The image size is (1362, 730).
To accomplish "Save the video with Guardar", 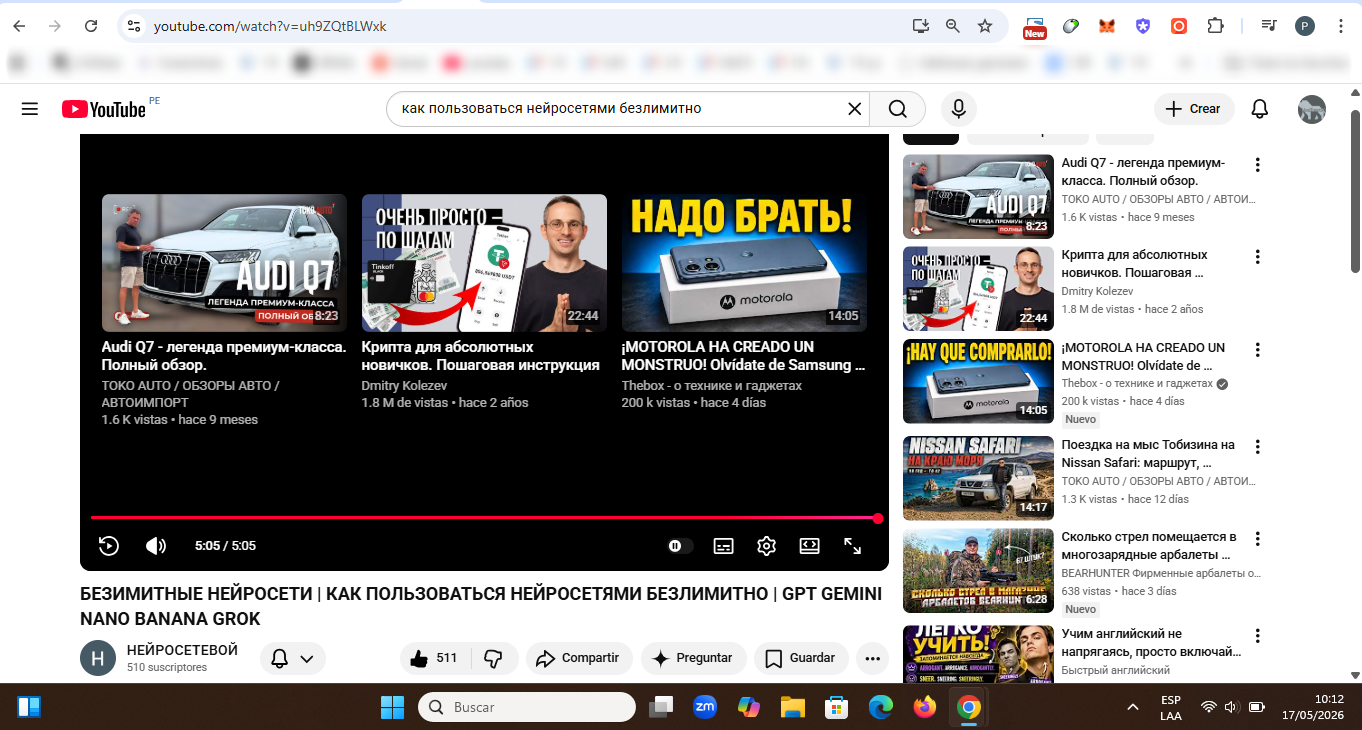I will 800,658.
